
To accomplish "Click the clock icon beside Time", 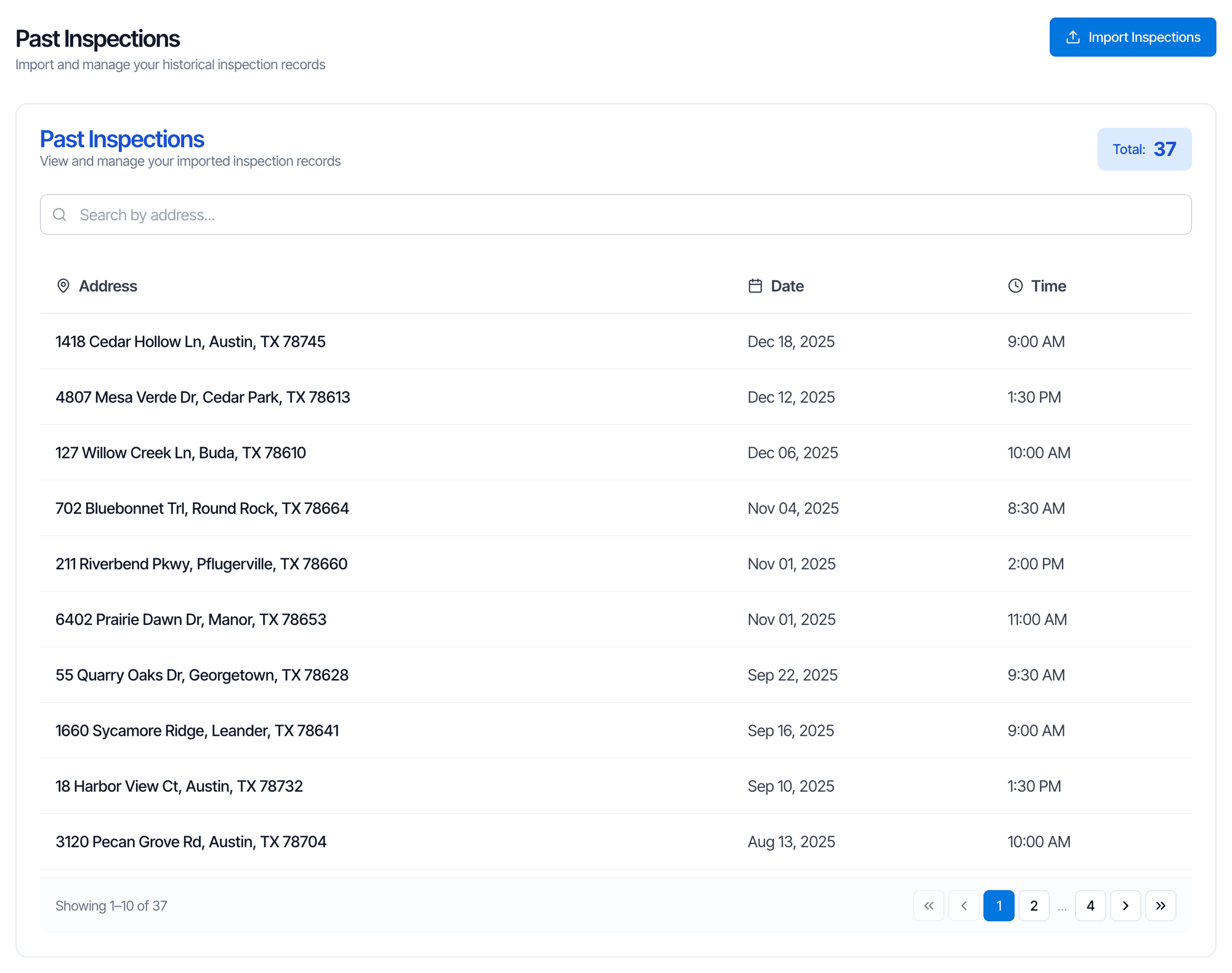I will coord(1015,286).
